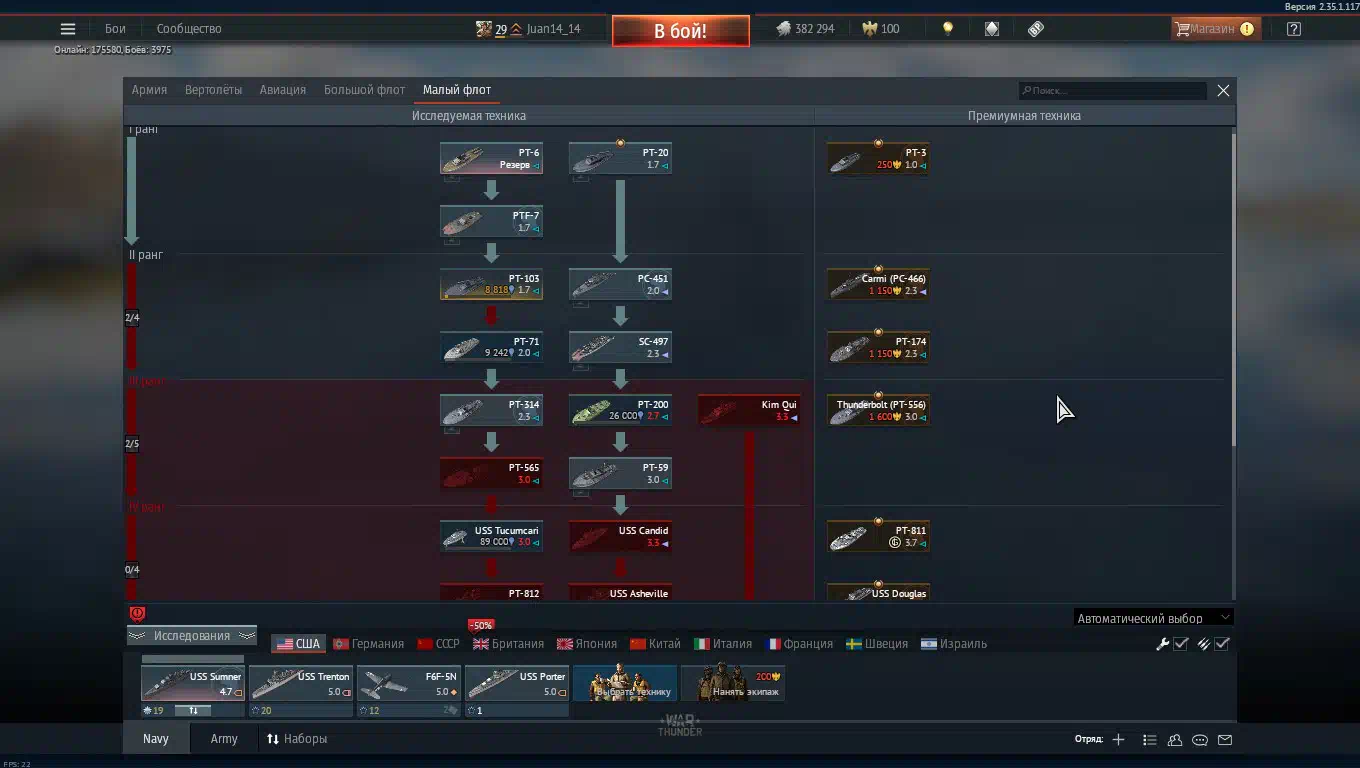Select the Малый флот tab
1360x768 pixels.
coord(457,90)
